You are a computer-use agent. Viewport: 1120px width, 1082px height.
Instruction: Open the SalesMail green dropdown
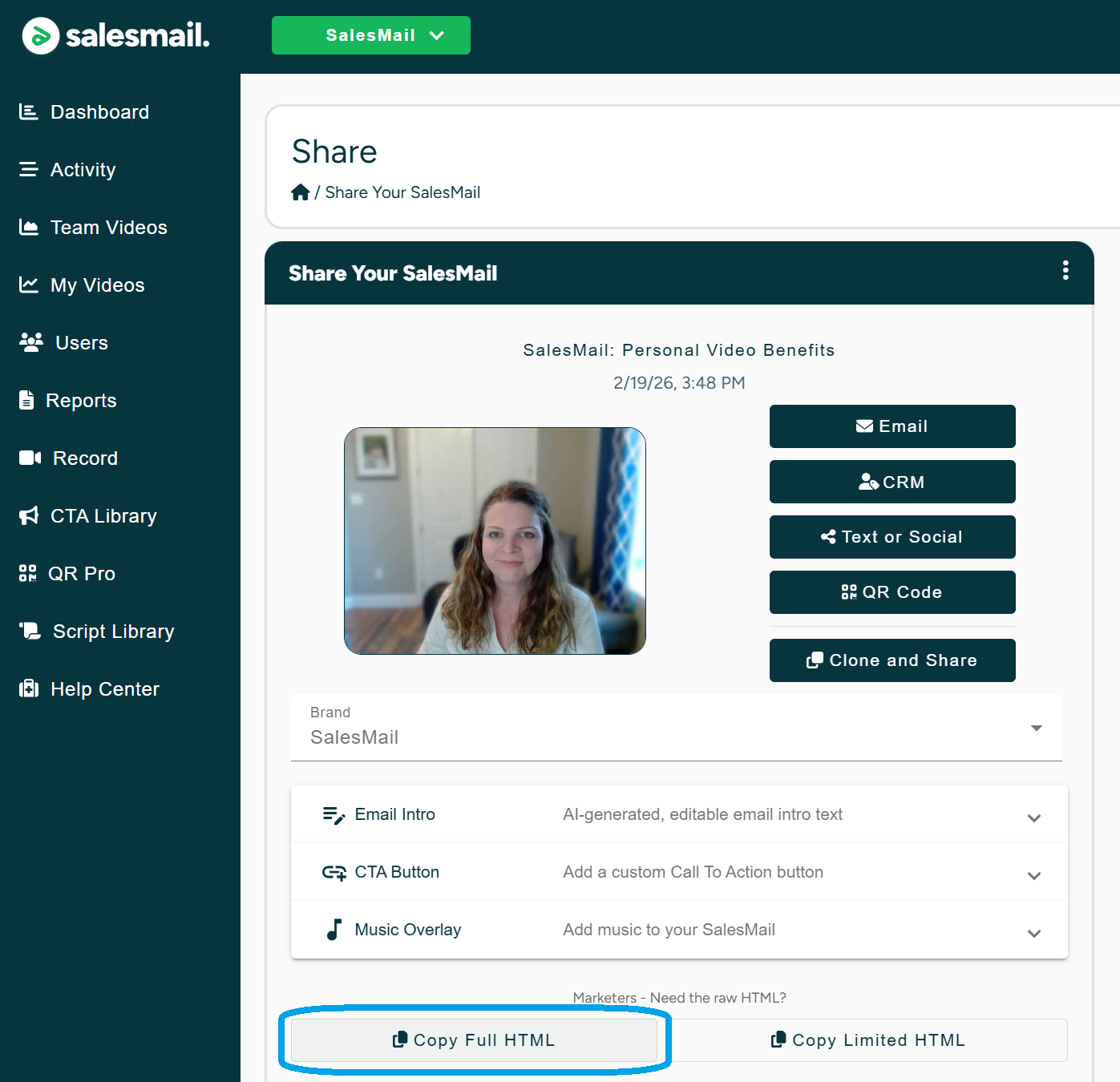tap(370, 35)
